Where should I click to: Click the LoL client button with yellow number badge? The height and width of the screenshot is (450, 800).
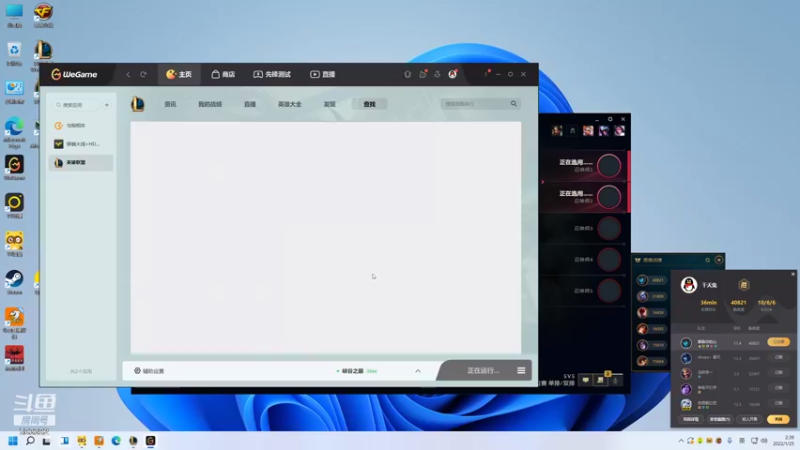coord(601,380)
